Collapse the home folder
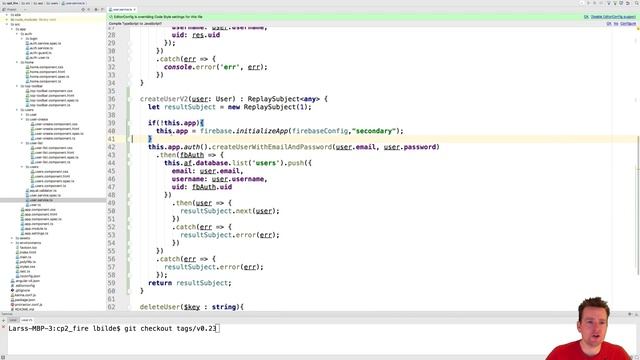This screenshot has width=640, height=360. pyautogui.click(x=17, y=62)
